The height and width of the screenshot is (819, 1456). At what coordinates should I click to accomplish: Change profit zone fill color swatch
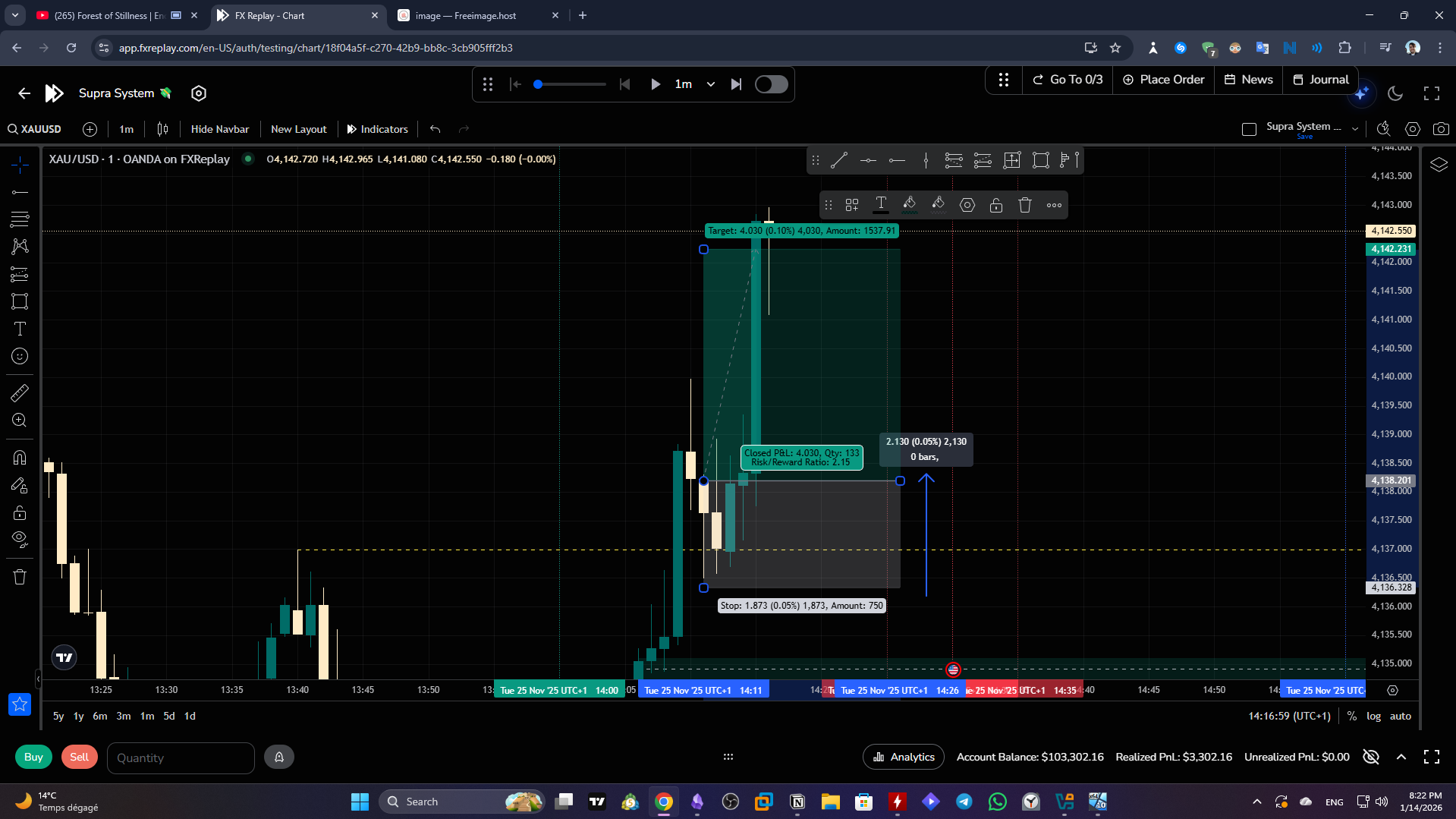click(910, 205)
